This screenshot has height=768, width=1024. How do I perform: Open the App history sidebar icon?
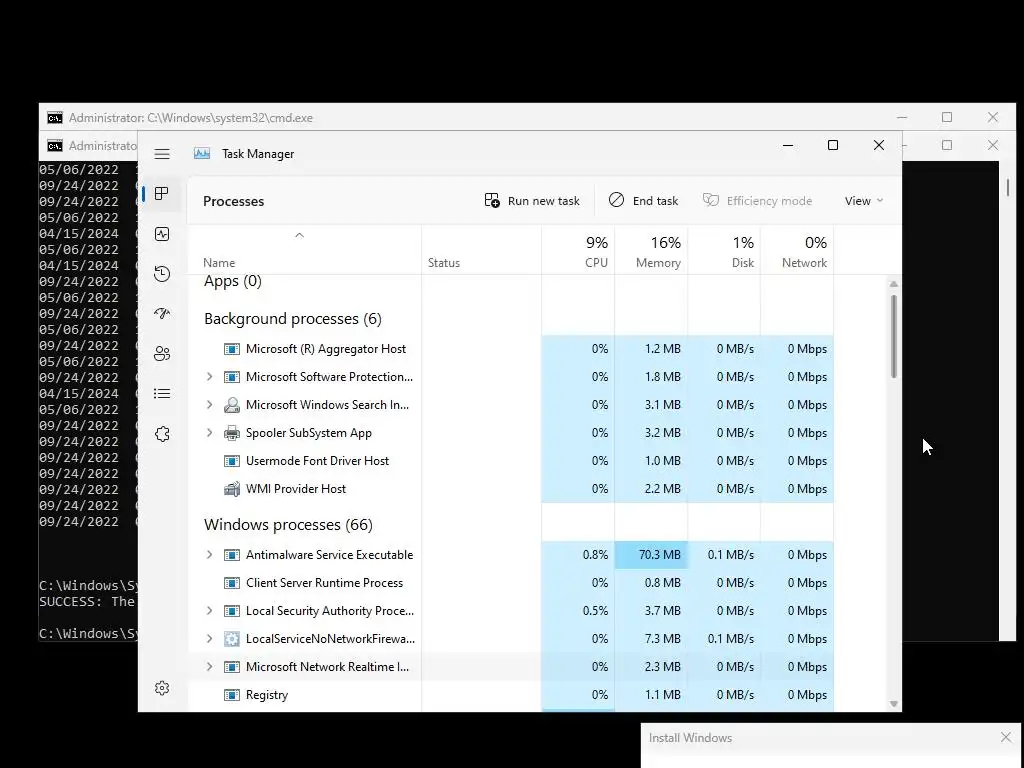(162, 274)
